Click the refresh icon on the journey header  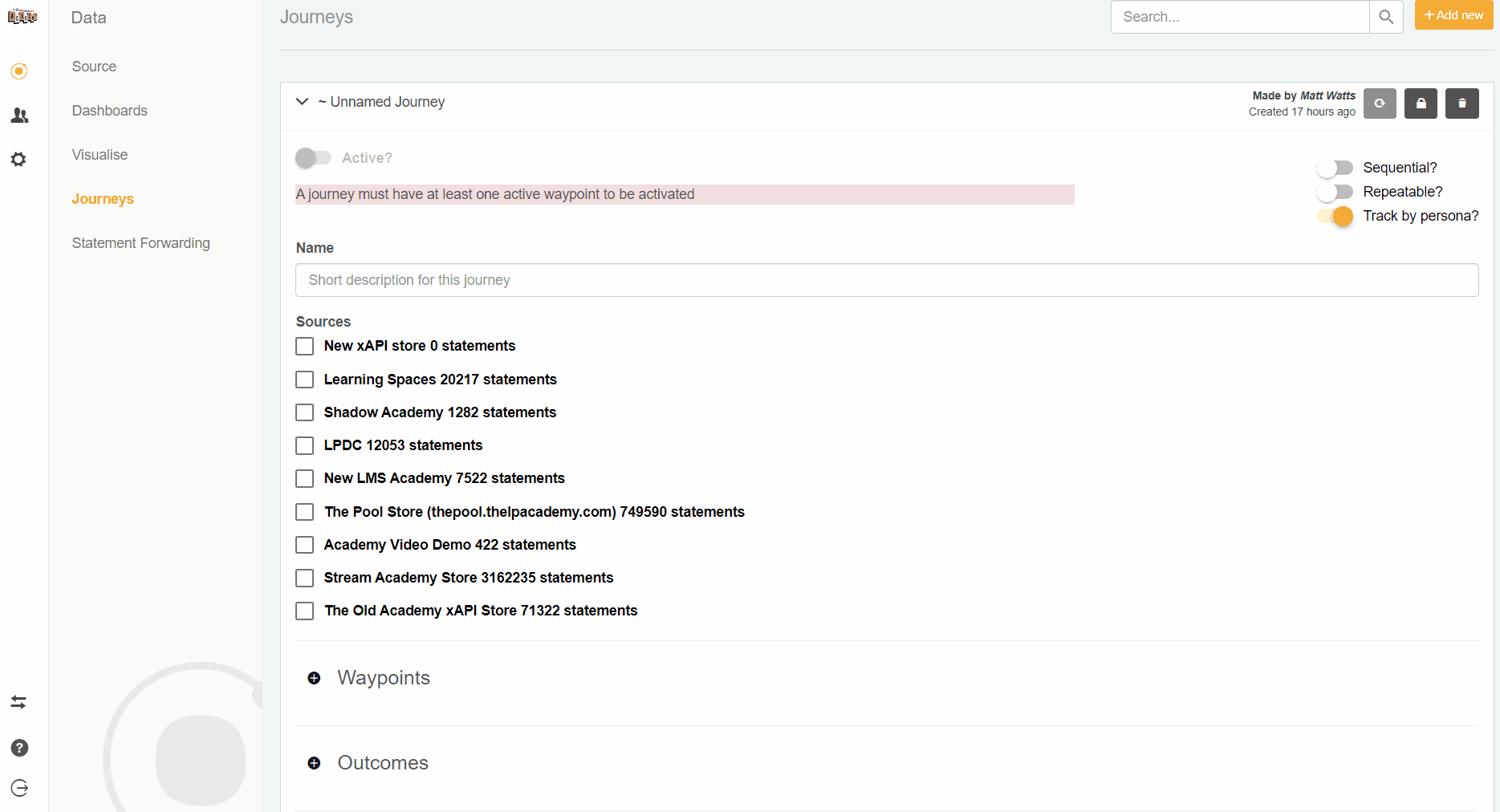pyautogui.click(x=1380, y=104)
